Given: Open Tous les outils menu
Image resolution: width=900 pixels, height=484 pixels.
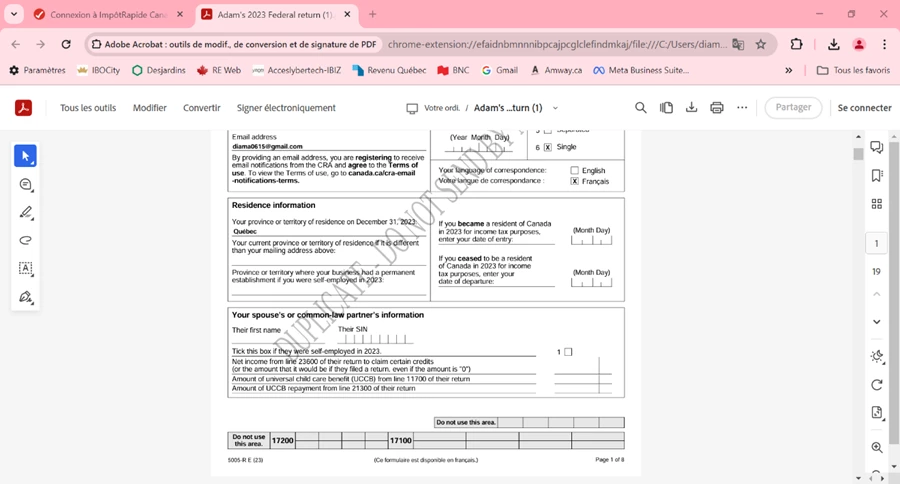Looking at the screenshot, I should [88, 108].
